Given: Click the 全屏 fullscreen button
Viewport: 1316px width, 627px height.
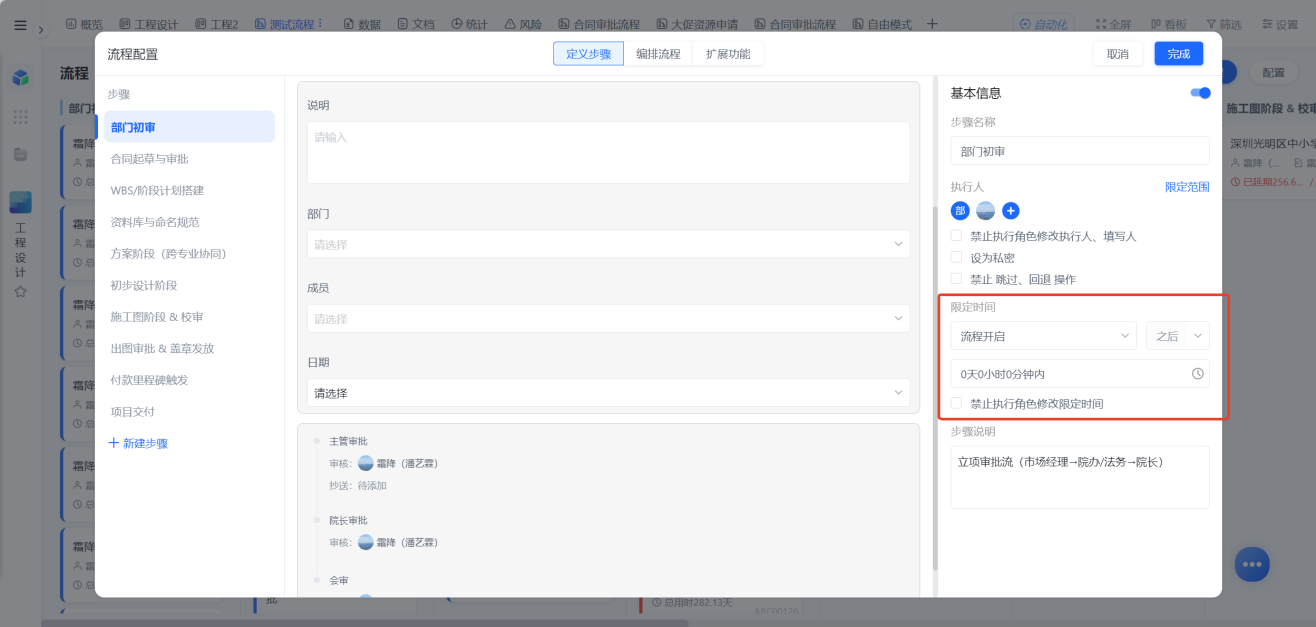Looking at the screenshot, I should click(1113, 23).
